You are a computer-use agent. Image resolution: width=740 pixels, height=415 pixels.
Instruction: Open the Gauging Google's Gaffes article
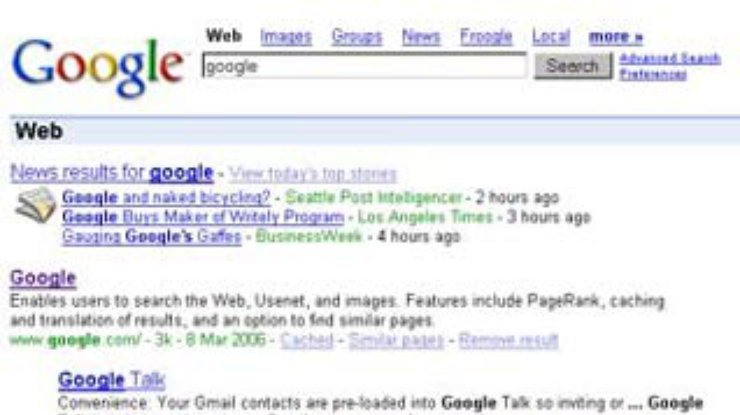pyautogui.click(x=151, y=237)
